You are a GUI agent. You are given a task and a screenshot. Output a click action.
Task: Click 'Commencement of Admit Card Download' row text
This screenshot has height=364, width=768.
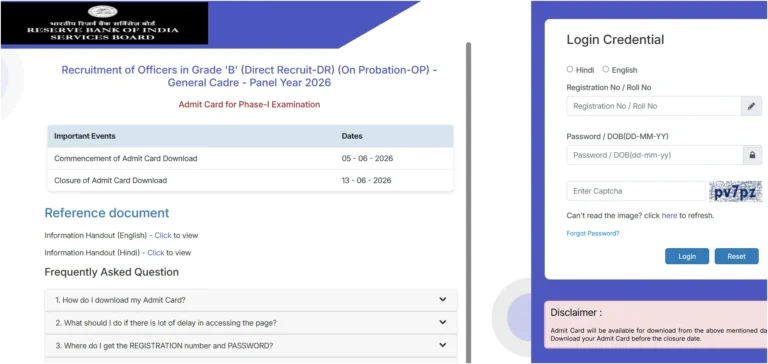pyautogui.click(x=126, y=159)
